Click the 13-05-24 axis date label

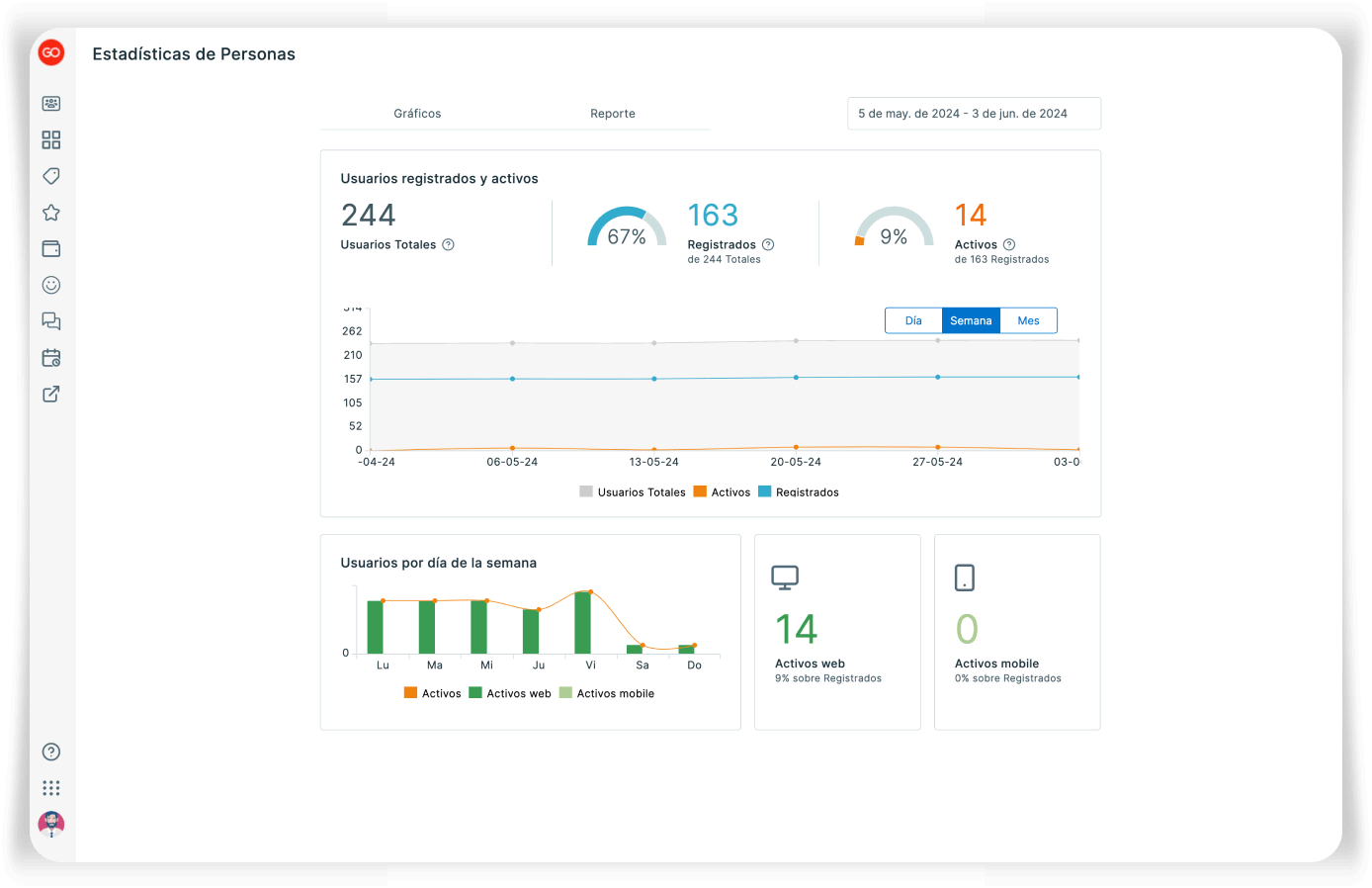tap(654, 462)
